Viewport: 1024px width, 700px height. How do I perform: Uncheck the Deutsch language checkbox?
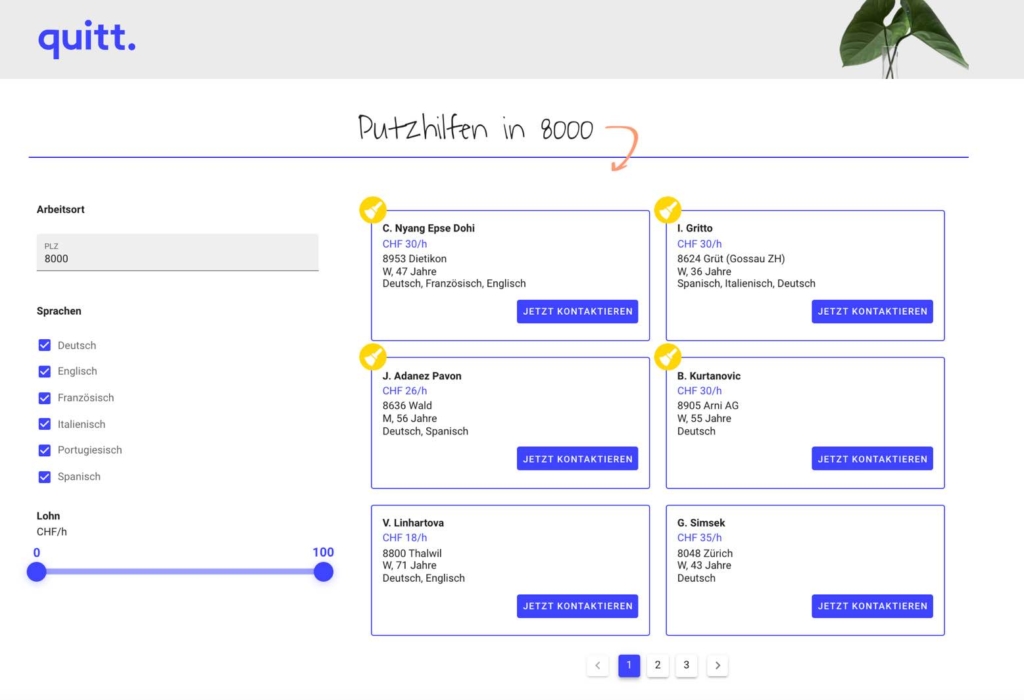point(44,345)
